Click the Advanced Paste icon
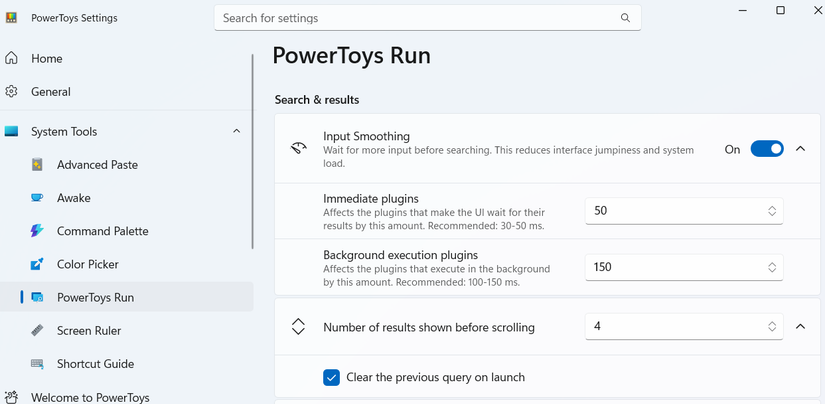Viewport: 825px width, 404px height. point(37,165)
